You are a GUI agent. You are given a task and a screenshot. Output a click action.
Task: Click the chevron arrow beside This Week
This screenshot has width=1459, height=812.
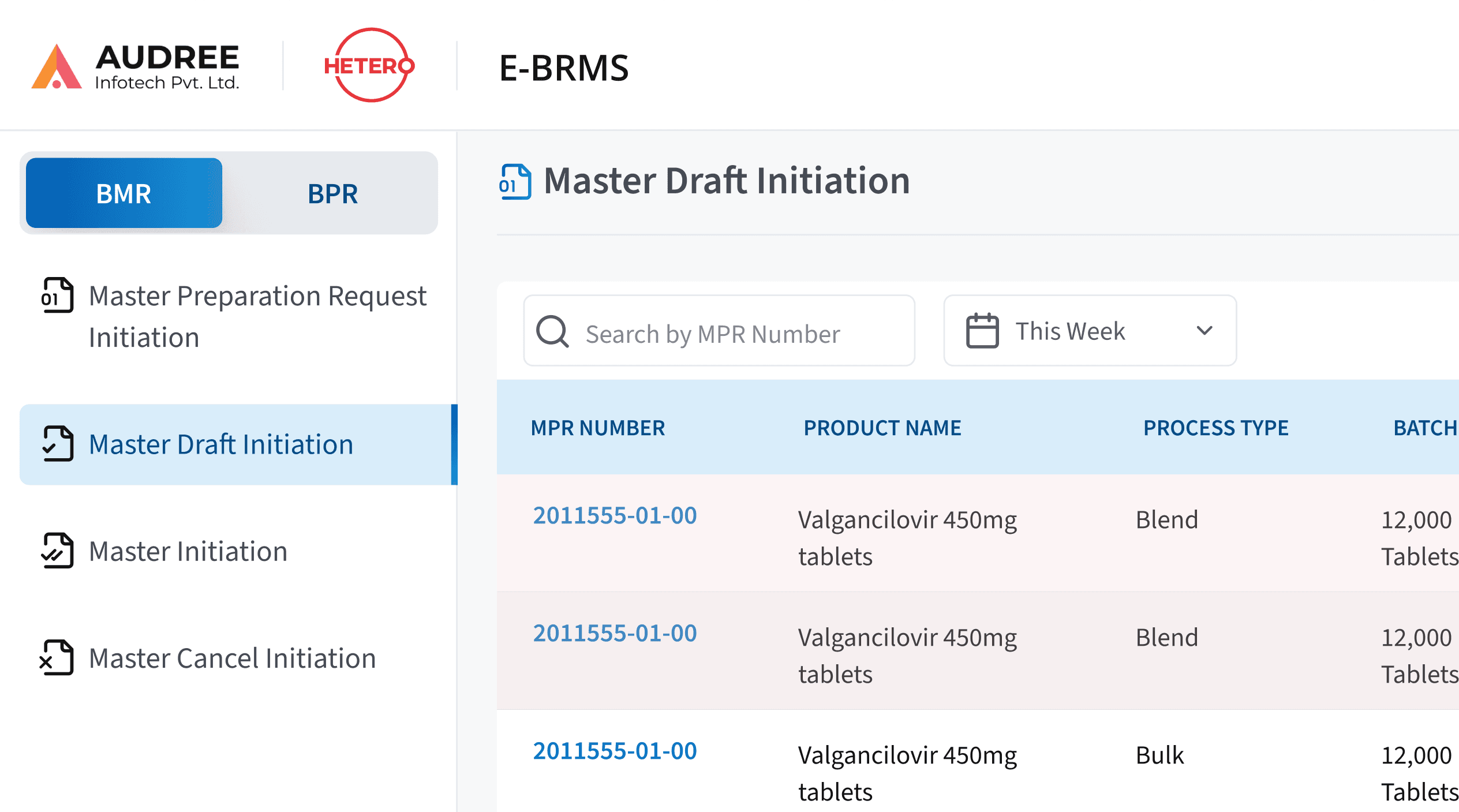pyautogui.click(x=1204, y=331)
